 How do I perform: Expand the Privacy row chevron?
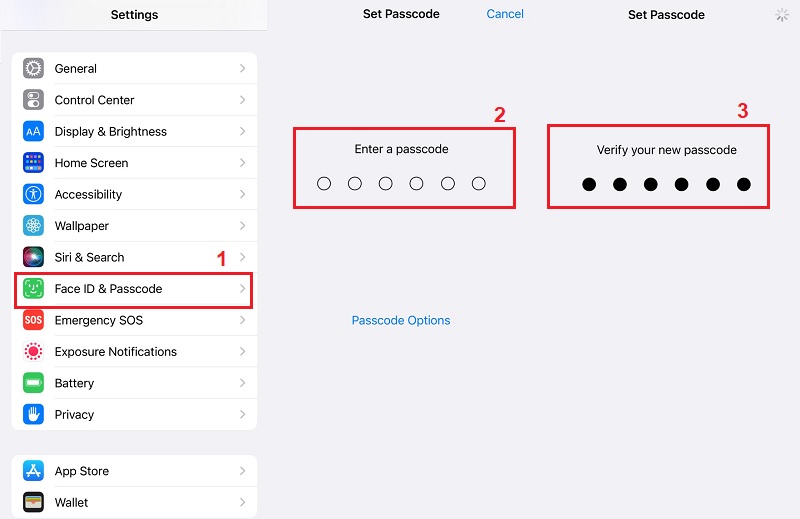pyautogui.click(x=242, y=415)
